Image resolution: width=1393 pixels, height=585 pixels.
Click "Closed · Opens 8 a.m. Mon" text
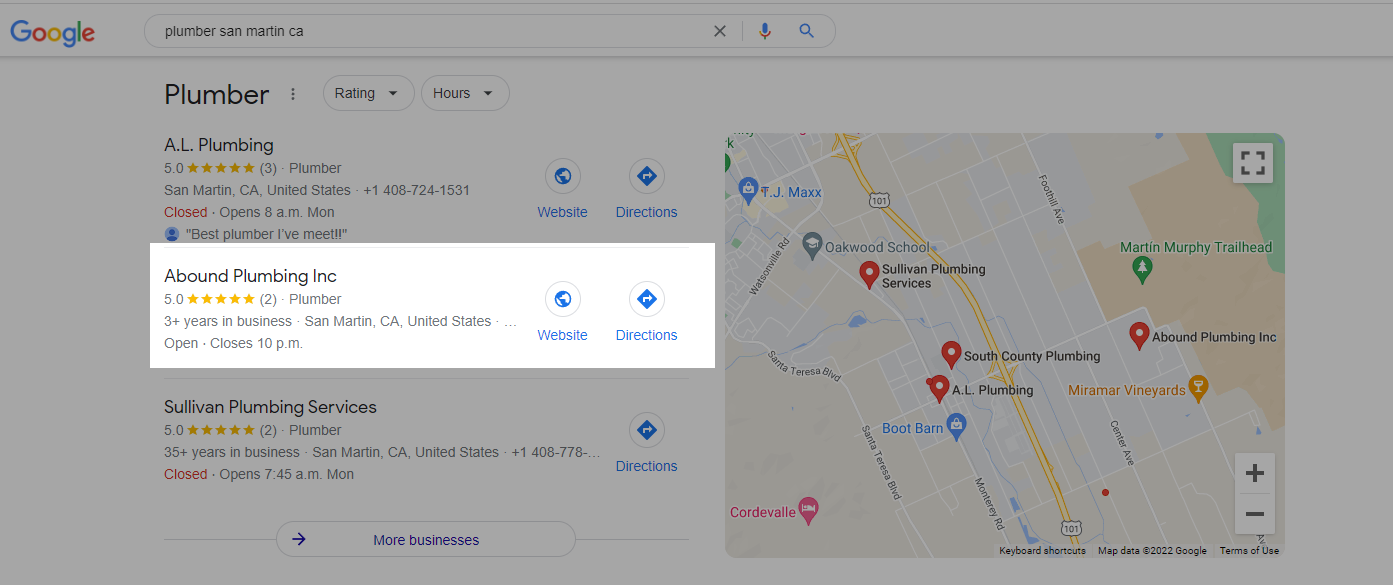click(249, 212)
